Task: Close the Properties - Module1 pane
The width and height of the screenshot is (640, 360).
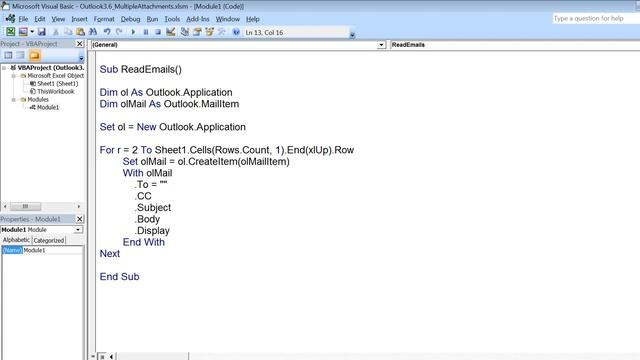Action: click(x=80, y=219)
